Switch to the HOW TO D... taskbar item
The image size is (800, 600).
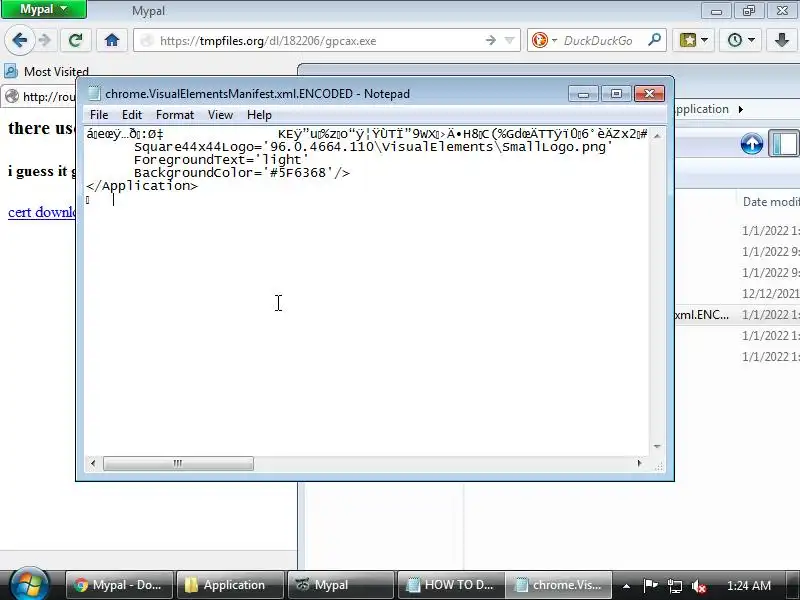coord(451,585)
